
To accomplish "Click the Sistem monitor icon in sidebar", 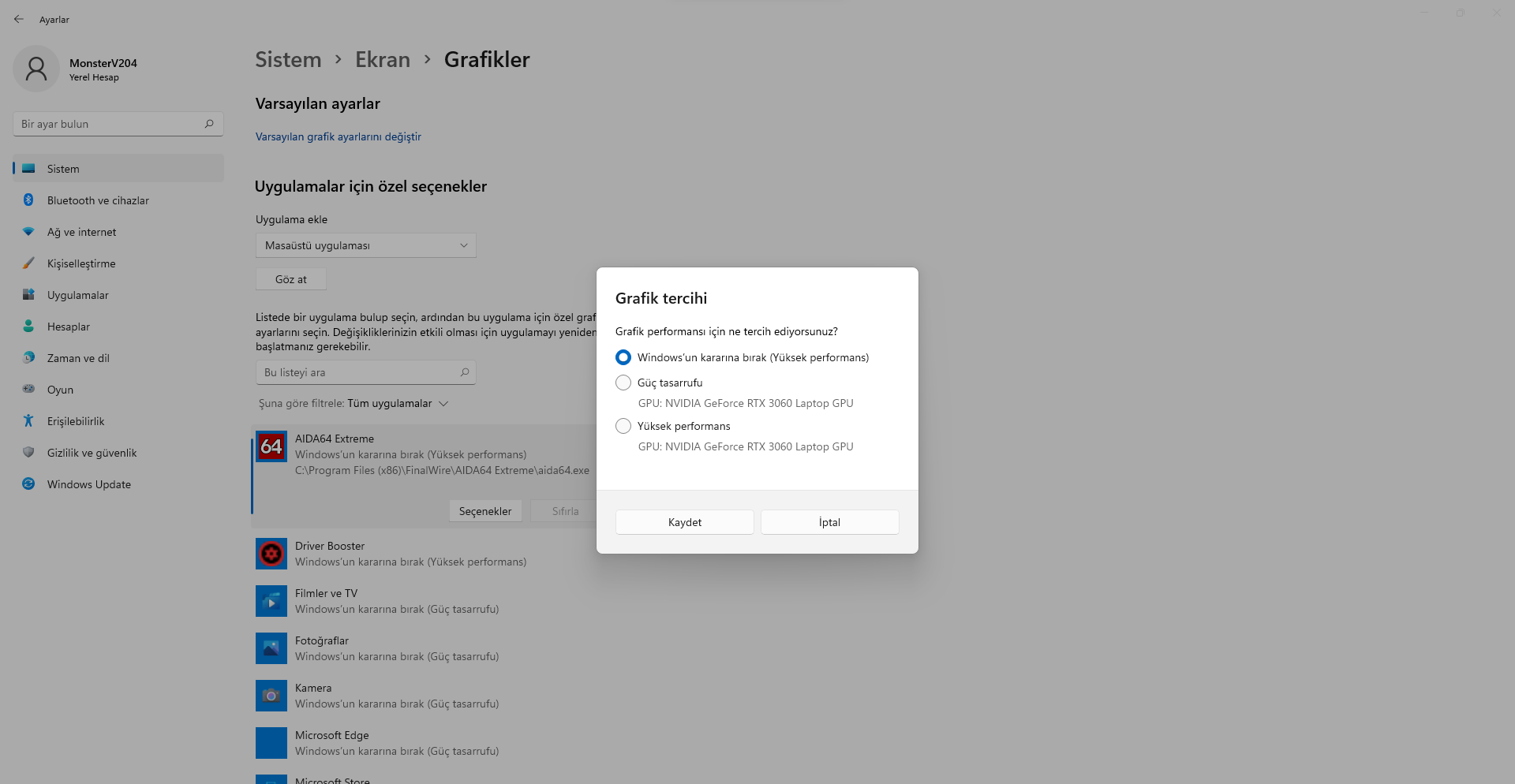I will [28, 169].
